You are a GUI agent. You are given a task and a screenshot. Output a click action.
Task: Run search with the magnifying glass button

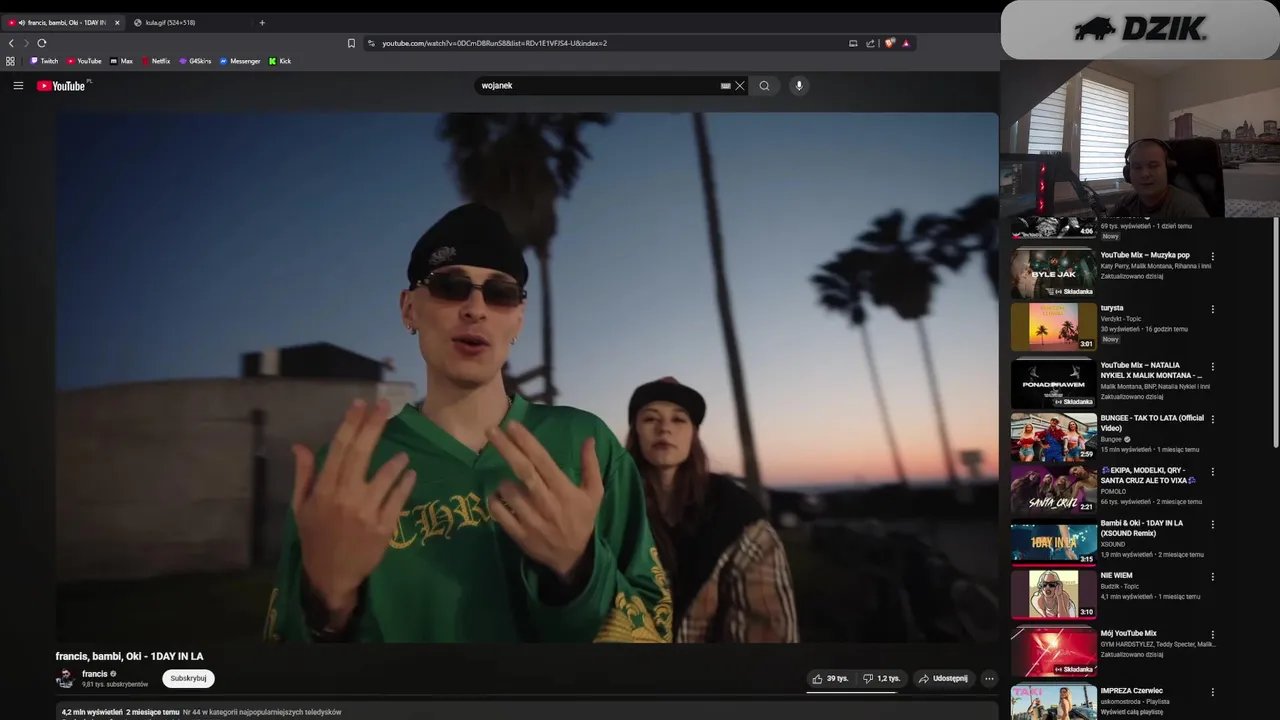pyautogui.click(x=764, y=86)
